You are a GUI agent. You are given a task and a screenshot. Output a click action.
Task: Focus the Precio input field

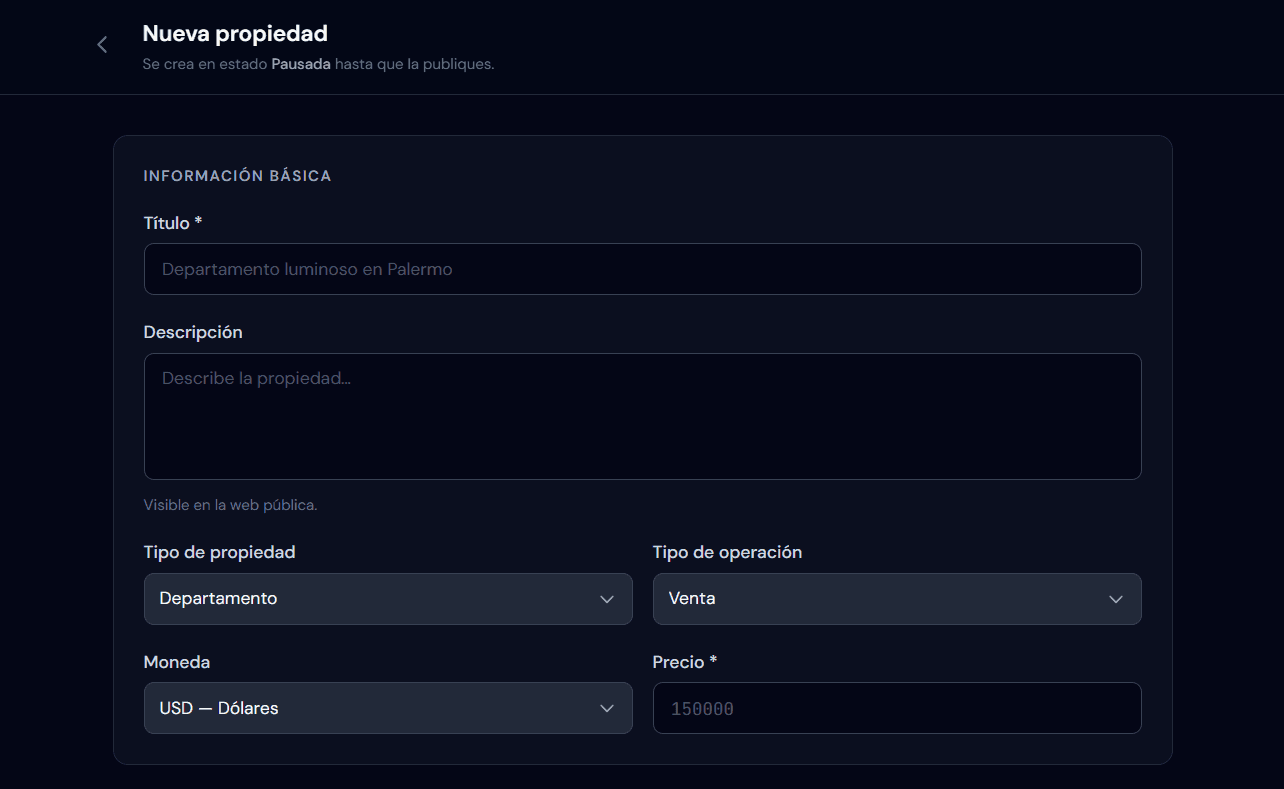point(897,708)
